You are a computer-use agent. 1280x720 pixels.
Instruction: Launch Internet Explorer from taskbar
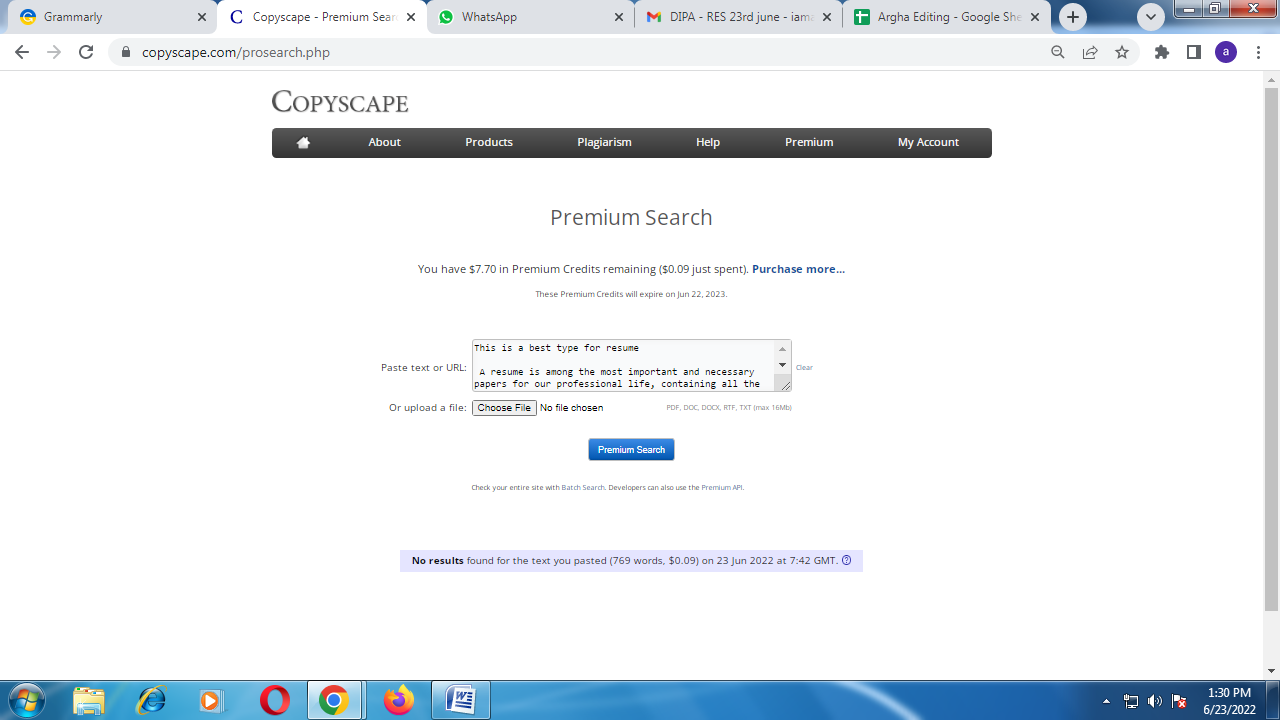tap(152, 700)
